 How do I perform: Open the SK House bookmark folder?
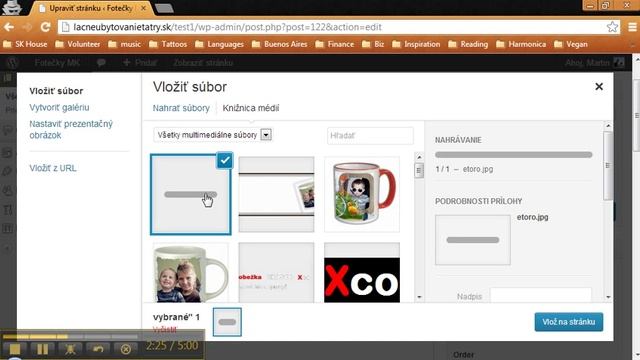25,44
